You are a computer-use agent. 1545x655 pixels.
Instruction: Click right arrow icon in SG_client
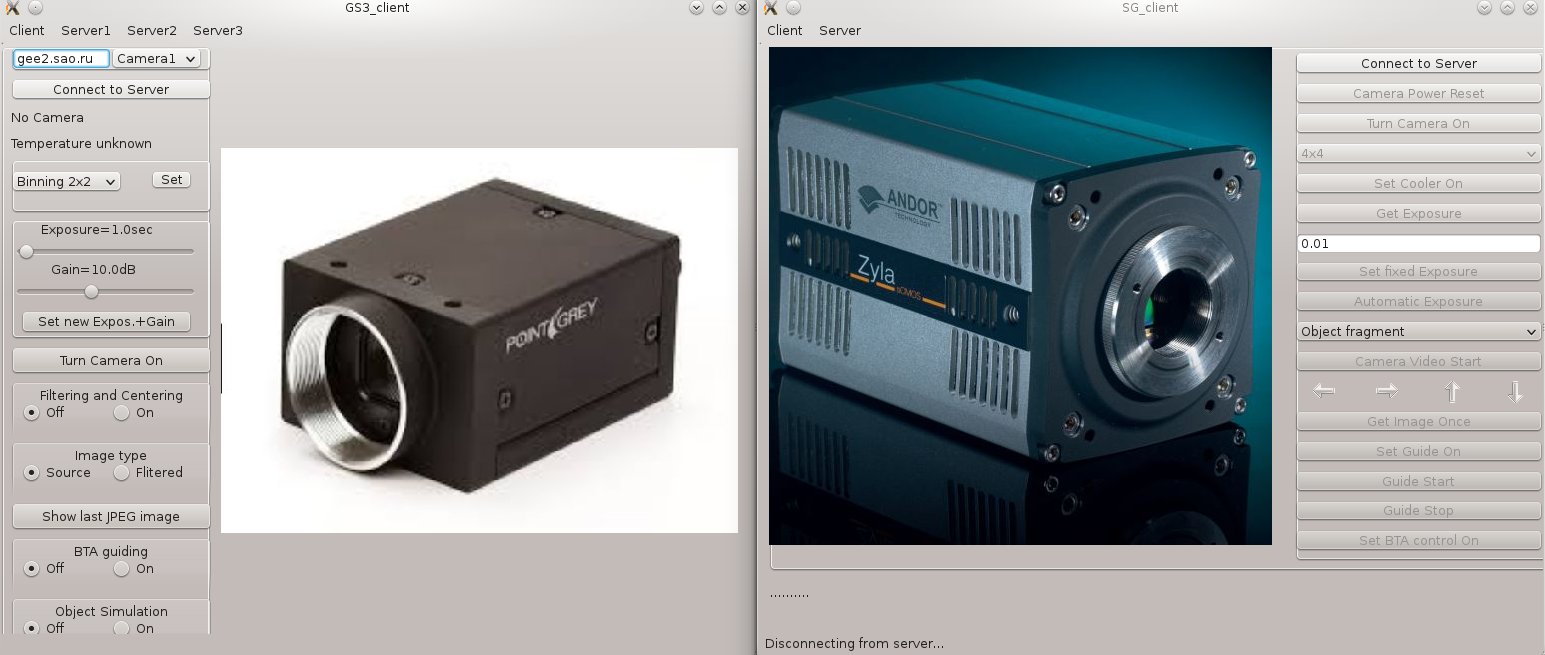(1386, 391)
